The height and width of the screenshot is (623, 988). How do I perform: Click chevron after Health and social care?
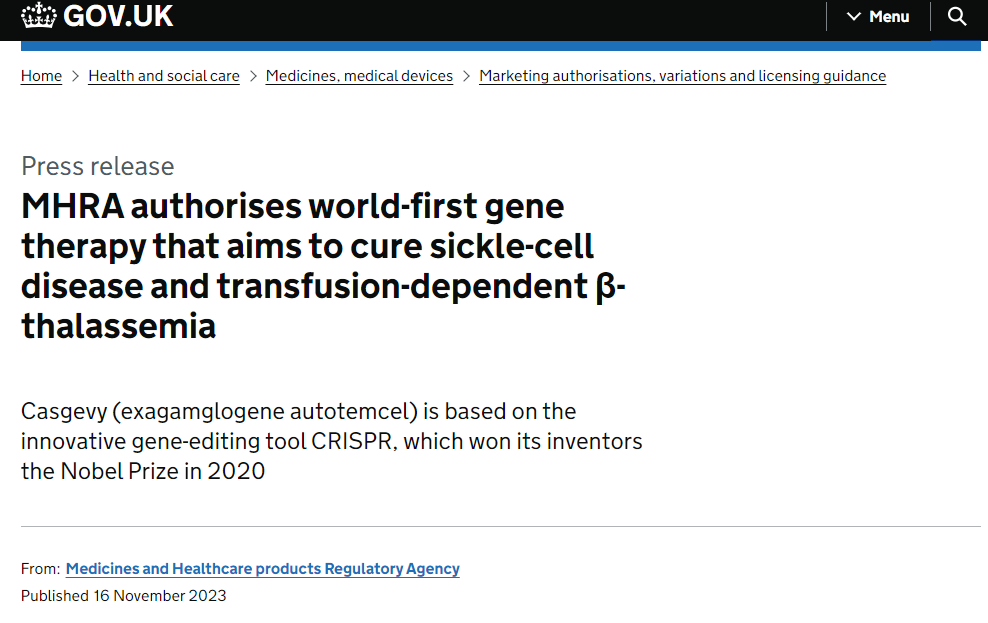(253, 76)
